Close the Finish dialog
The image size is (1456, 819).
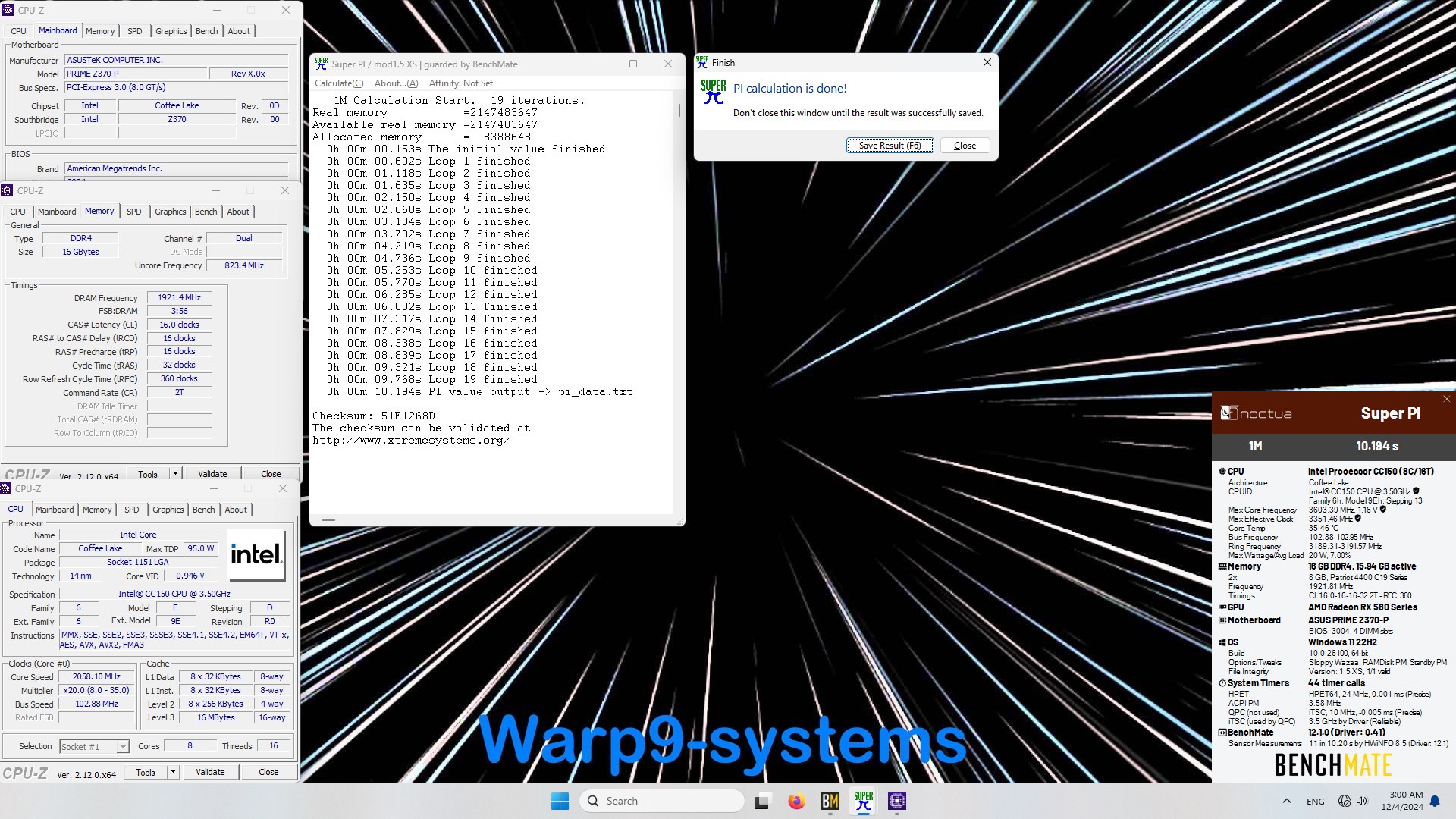tap(987, 62)
